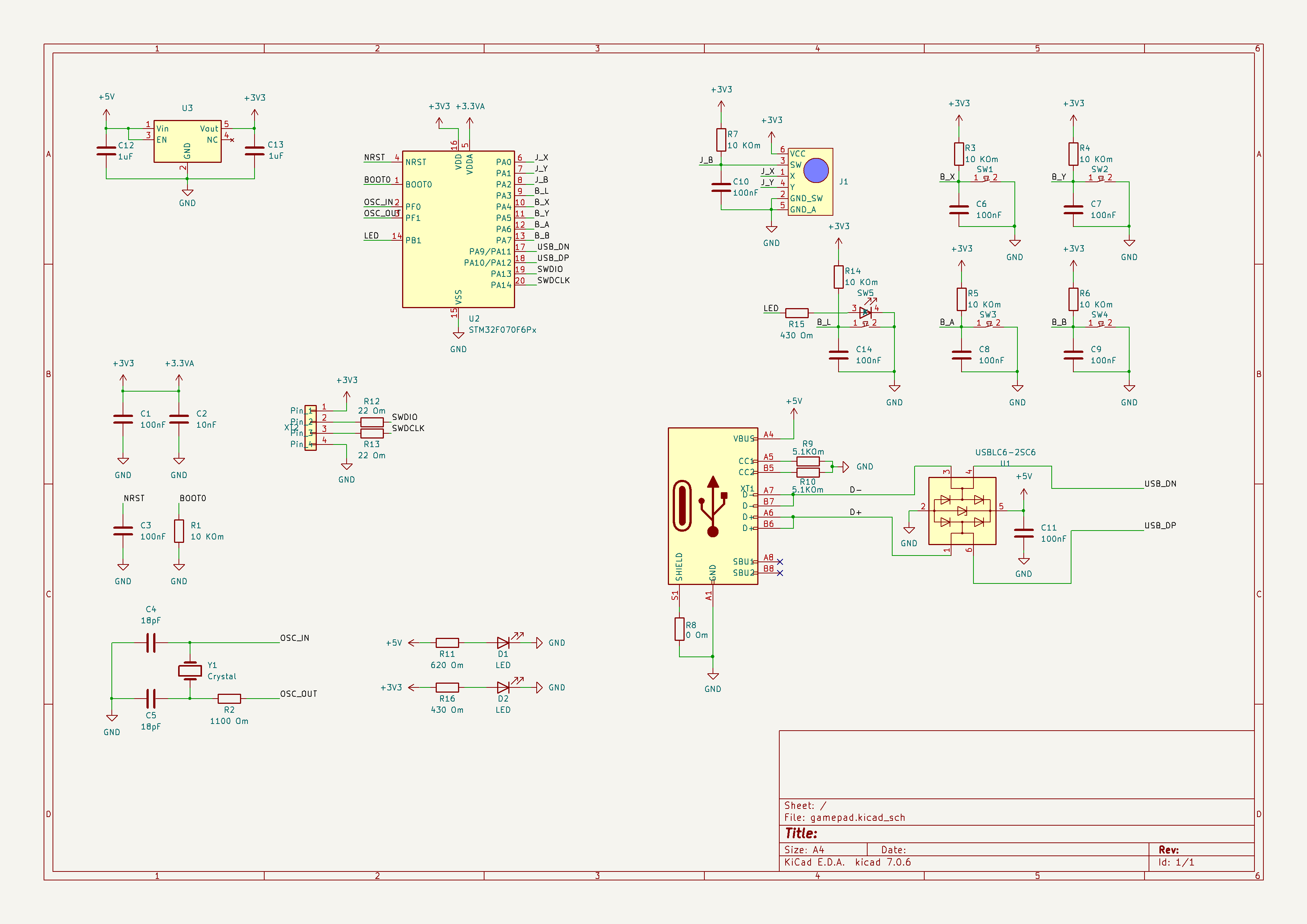Select crystal Y1 symbol
1307x924 pixels.
pos(190,670)
